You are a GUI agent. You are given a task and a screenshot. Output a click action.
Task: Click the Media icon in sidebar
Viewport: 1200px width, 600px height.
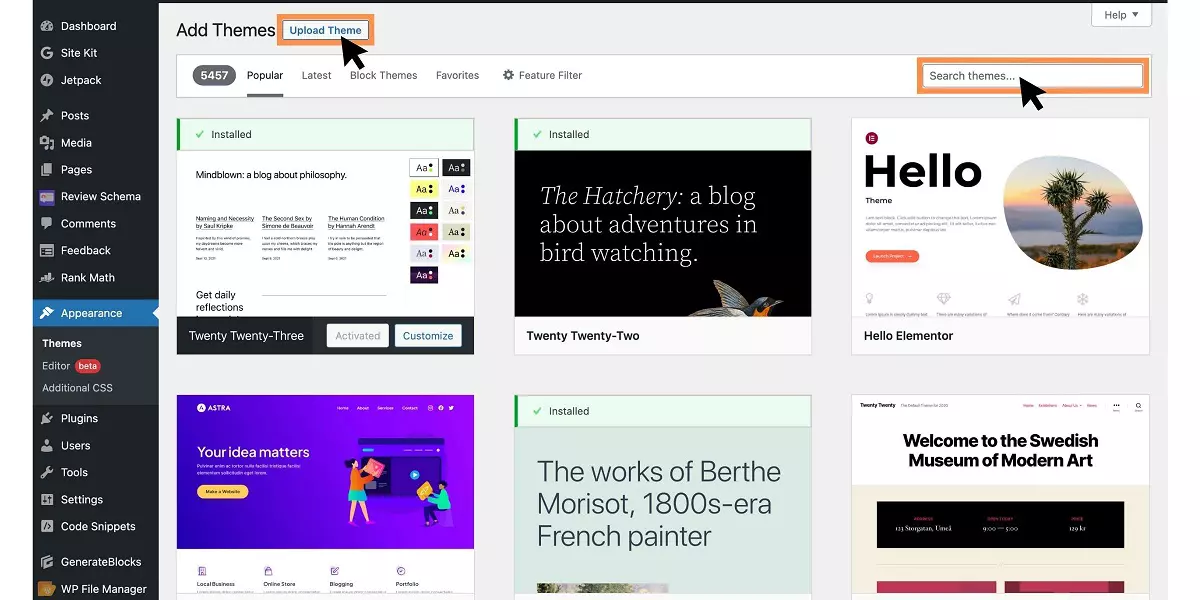(x=47, y=143)
